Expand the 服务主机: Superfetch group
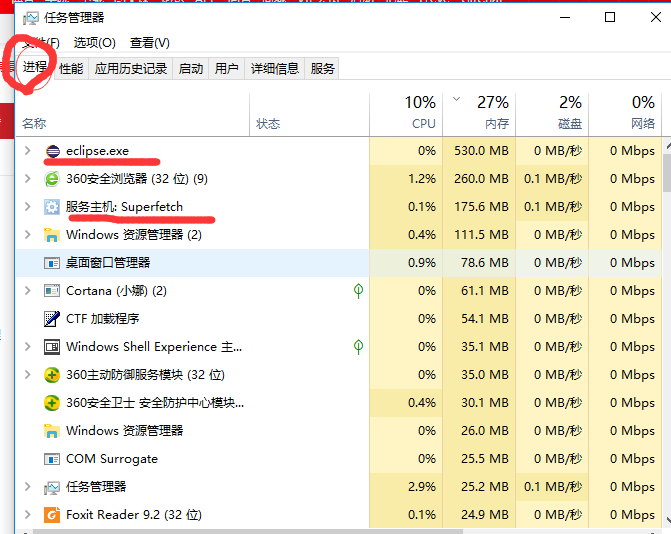The height and width of the screenshot is (534, 671). tap(28, 207)
